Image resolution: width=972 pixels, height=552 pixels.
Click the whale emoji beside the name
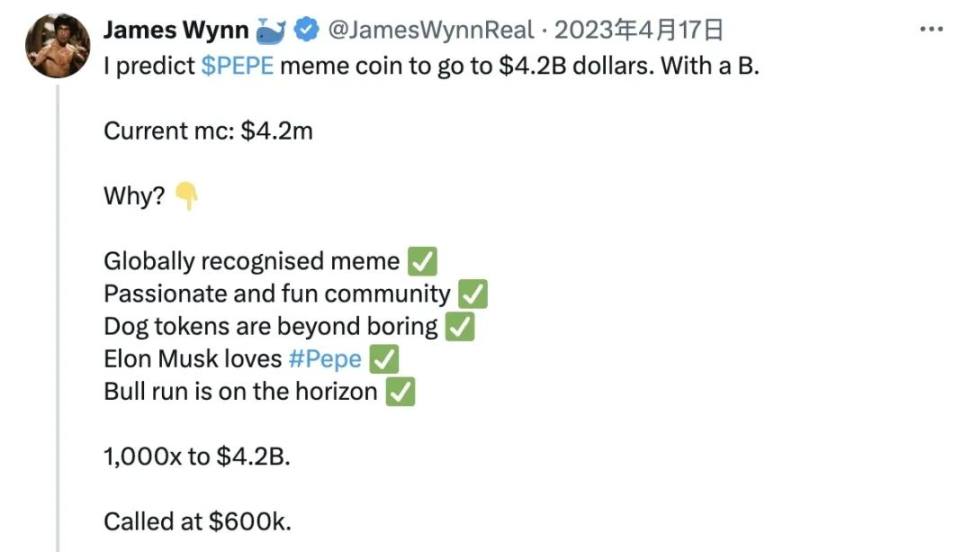tap(271, 31)
